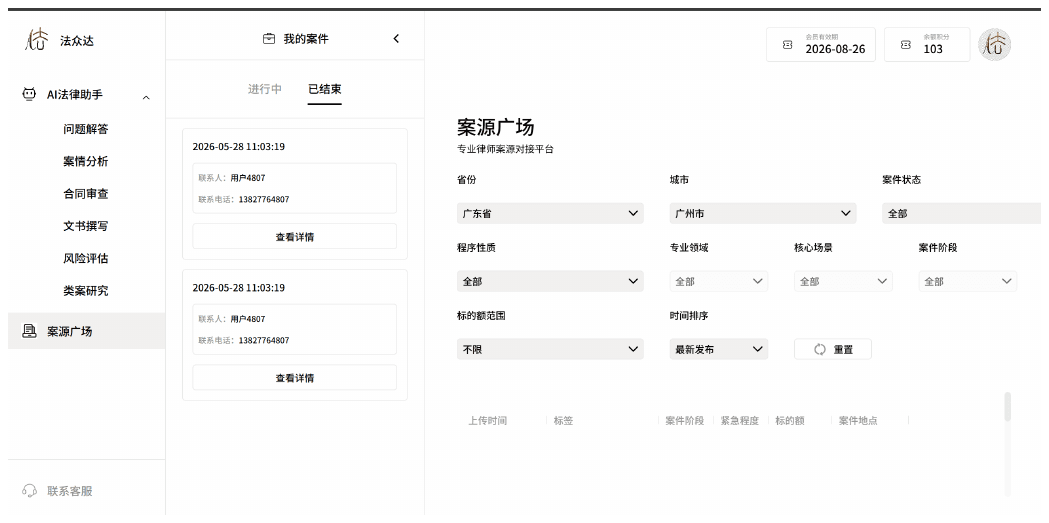Click the 会员有效期 2026-08-26 box

click(x=821, y=44)
